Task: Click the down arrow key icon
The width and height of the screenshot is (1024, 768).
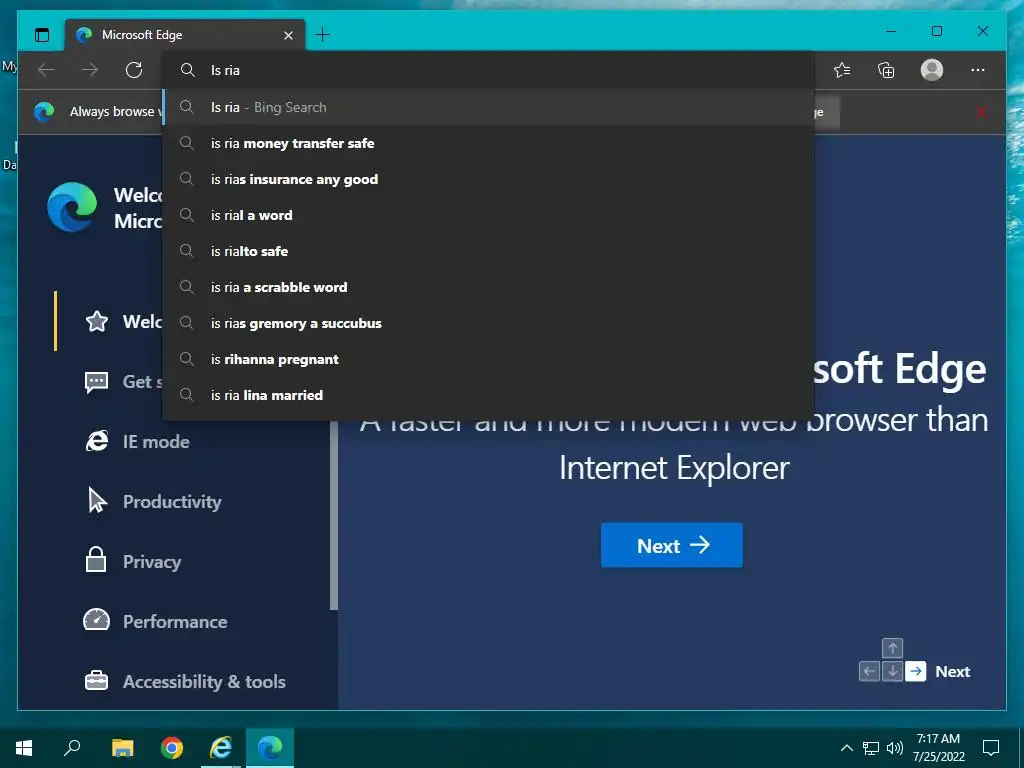Action: 892,671
